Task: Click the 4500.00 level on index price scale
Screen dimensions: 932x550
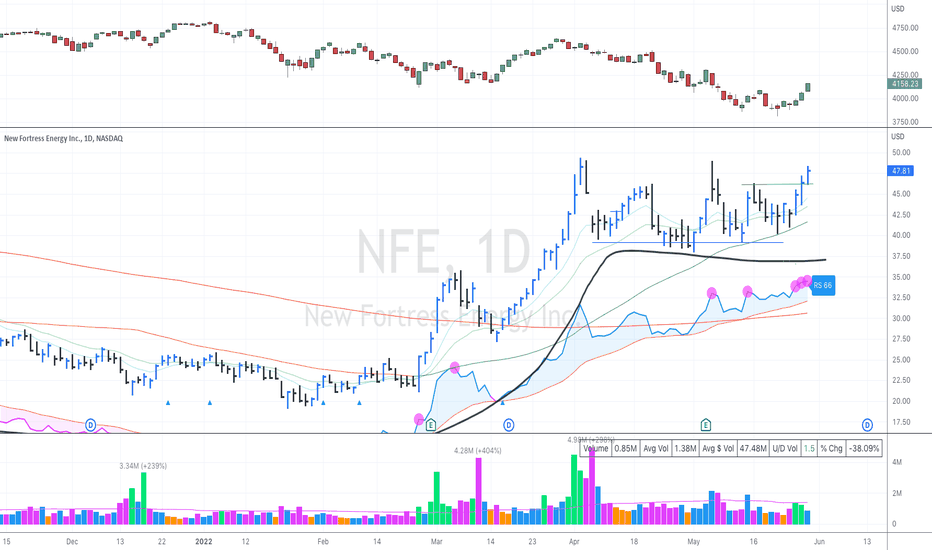Action: point(905,51)
